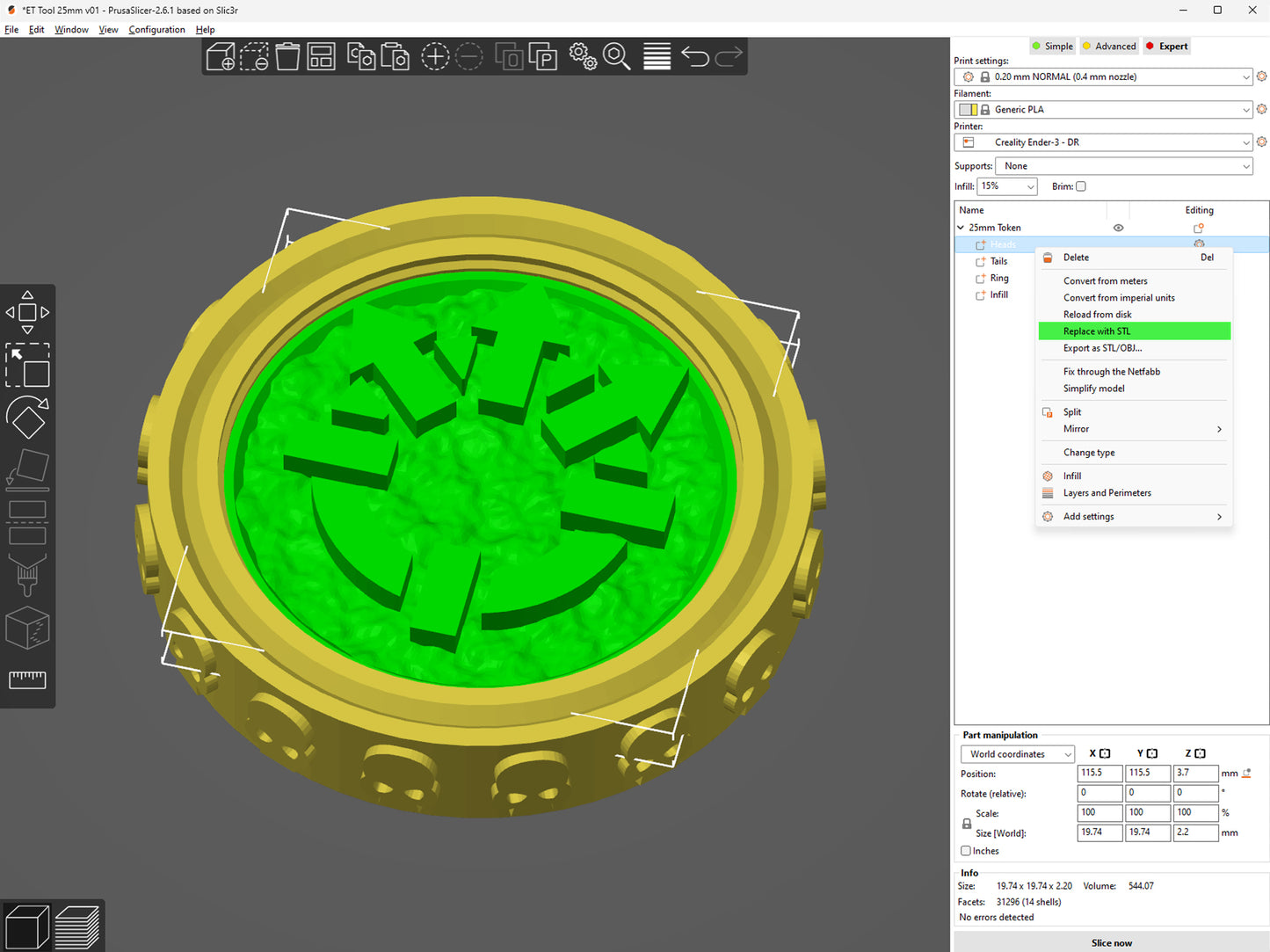Switch to sliced preview layers icon
This screenshot has height=952, width=1270.
point(77,927)
